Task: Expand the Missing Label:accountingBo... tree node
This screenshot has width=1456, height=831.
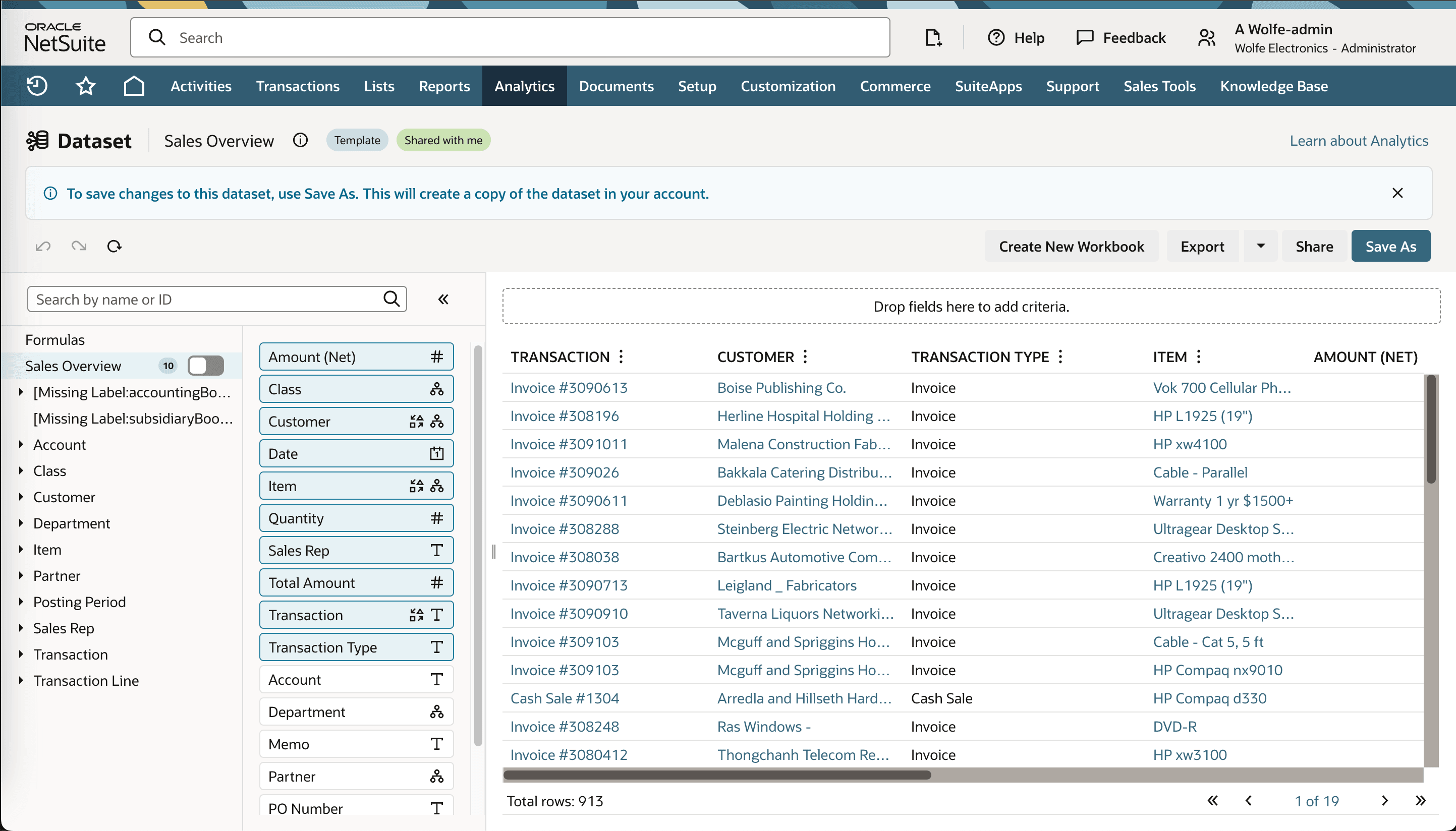Action: 21,392
